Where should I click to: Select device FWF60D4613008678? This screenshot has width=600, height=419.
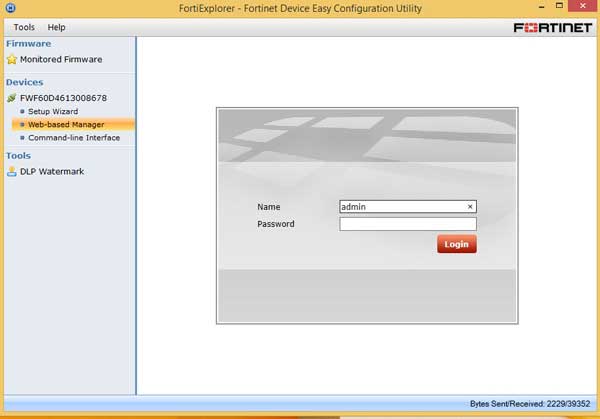tap(63, 98)
